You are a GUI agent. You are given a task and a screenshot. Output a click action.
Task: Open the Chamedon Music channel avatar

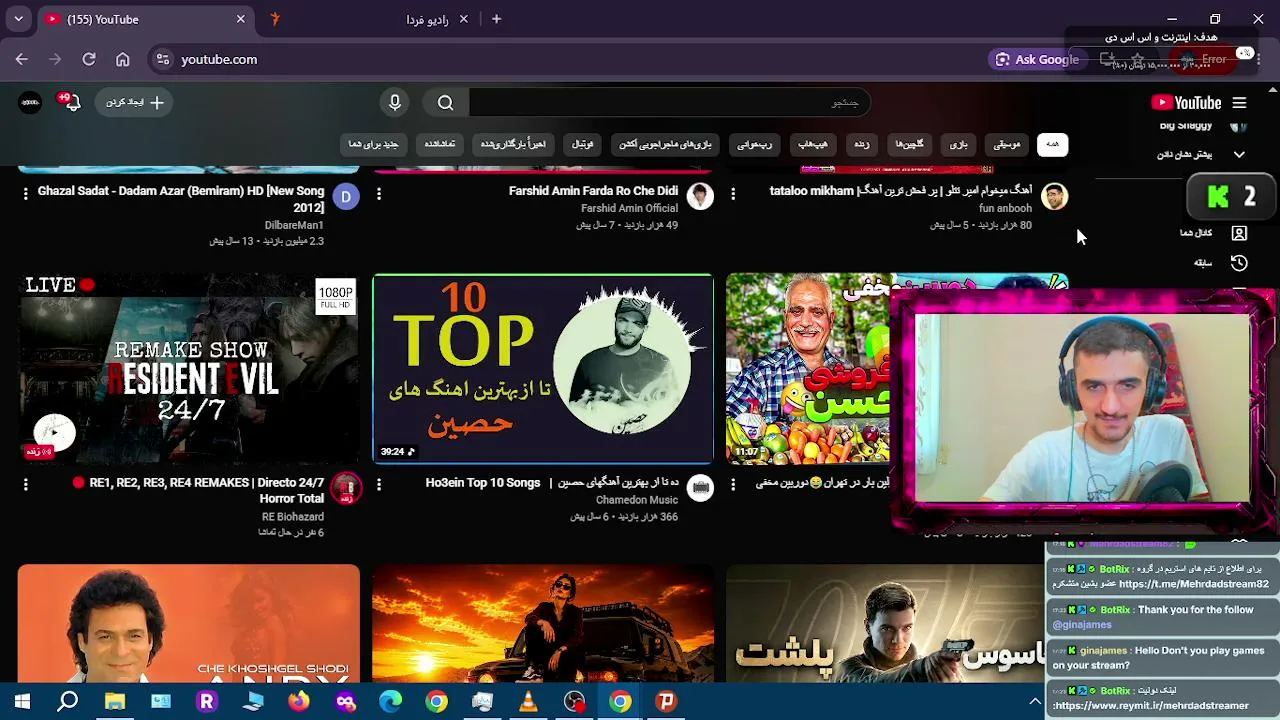coord(700,488)
